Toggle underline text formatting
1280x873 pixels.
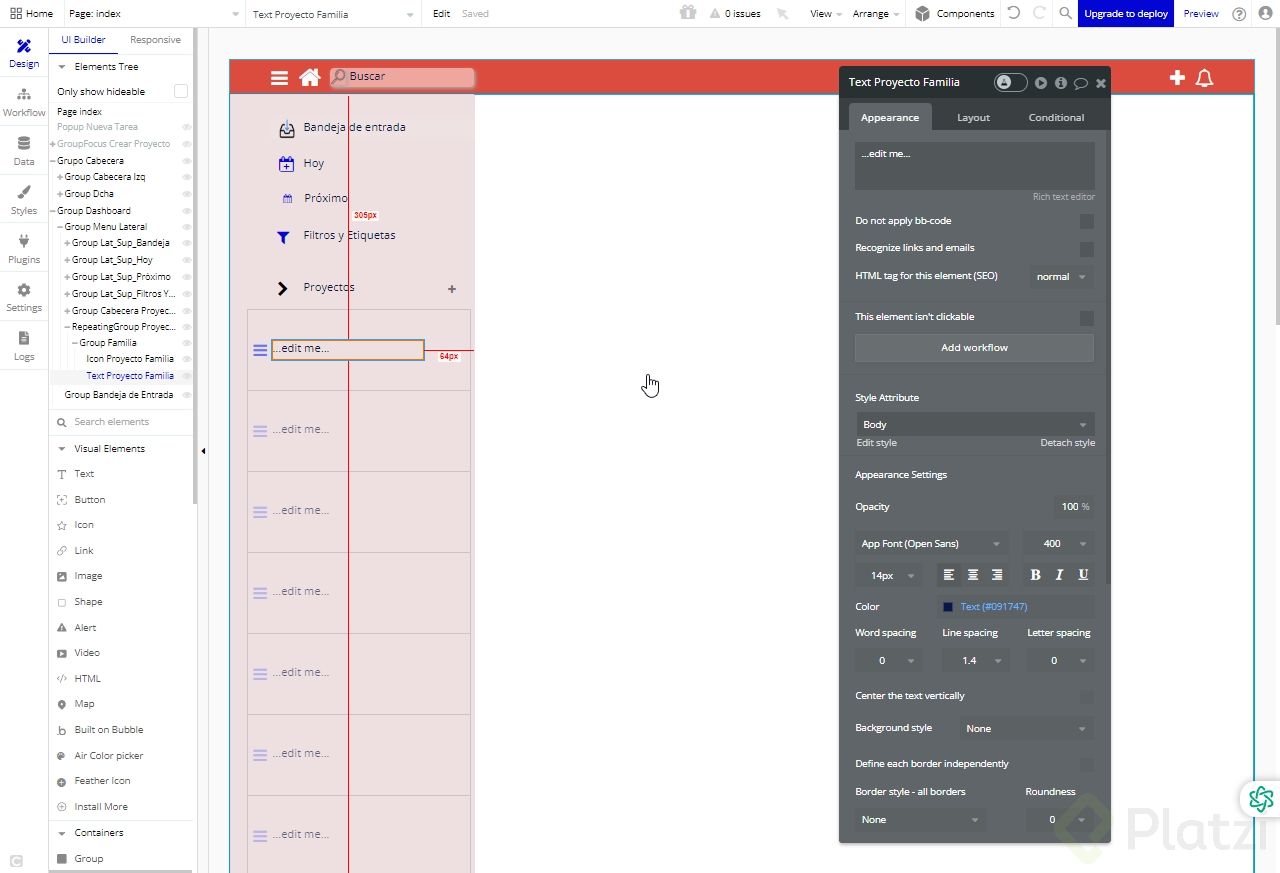(x=1083, y=575)
